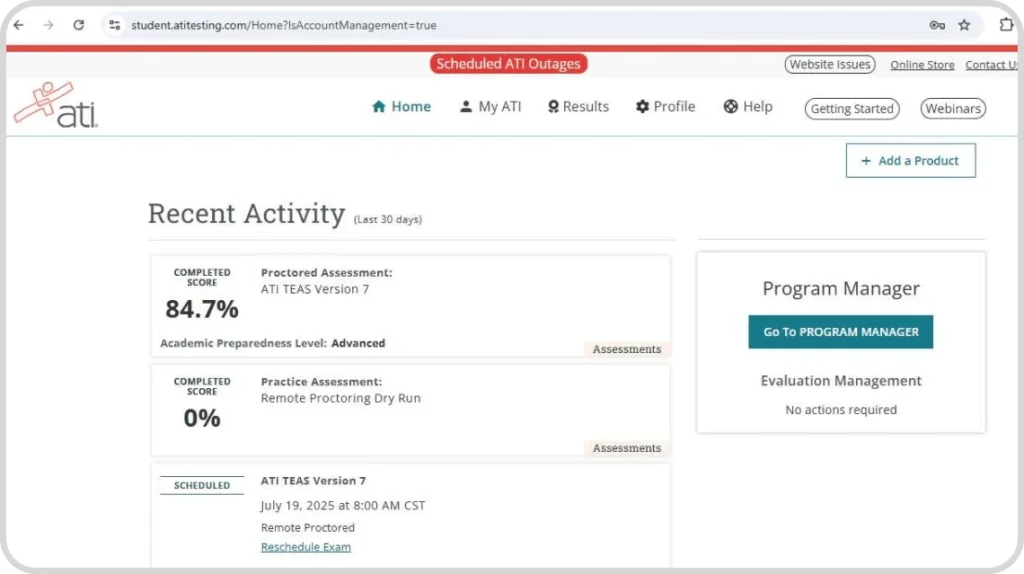
Task: Click "ATI TEAS Version 7" in proctored card
Action: [x=315, y=289]
